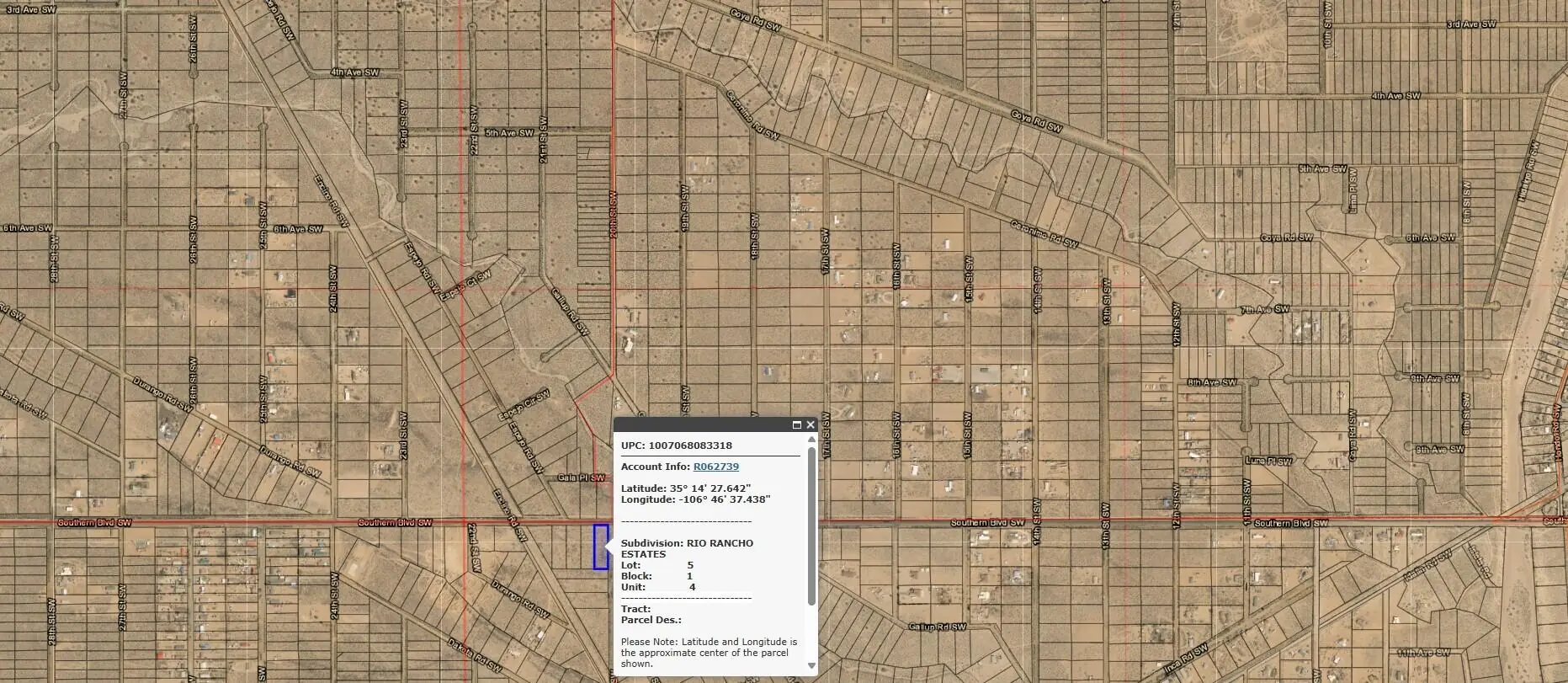Click the popup's pointer arrow beside parcel
The height and width of the screenshot is (683, 1568).
coord(609,547)
